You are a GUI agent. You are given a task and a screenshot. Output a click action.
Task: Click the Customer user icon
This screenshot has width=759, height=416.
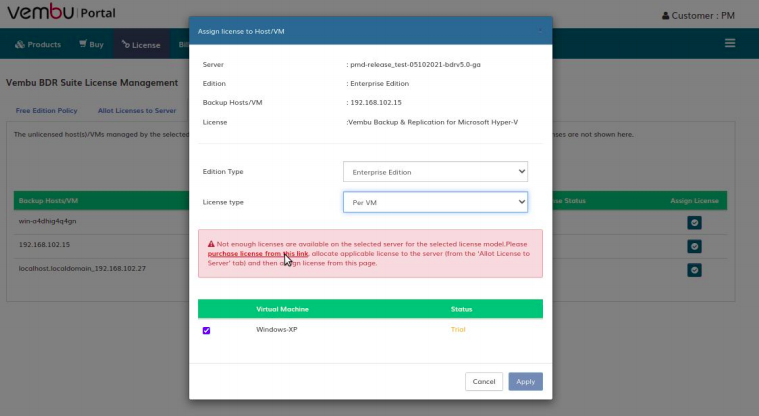[666, 16]
